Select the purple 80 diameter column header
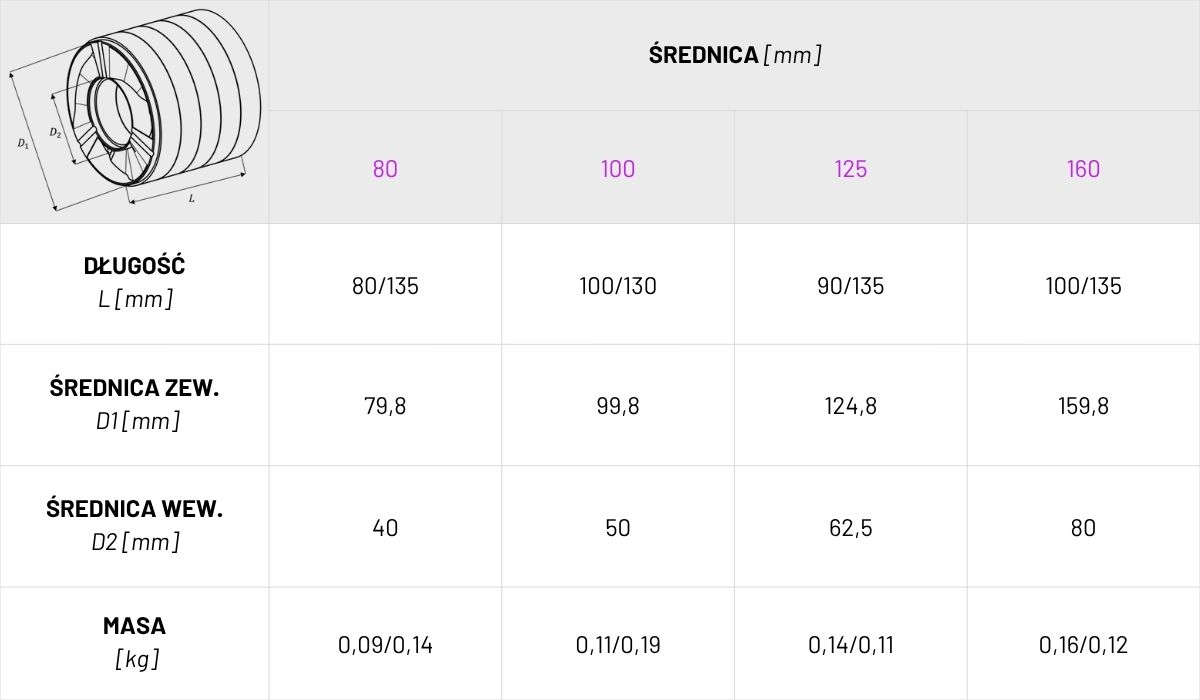The width and height of the screenshot is (1200, 700). pyautogui.click(x=385, y=169)
